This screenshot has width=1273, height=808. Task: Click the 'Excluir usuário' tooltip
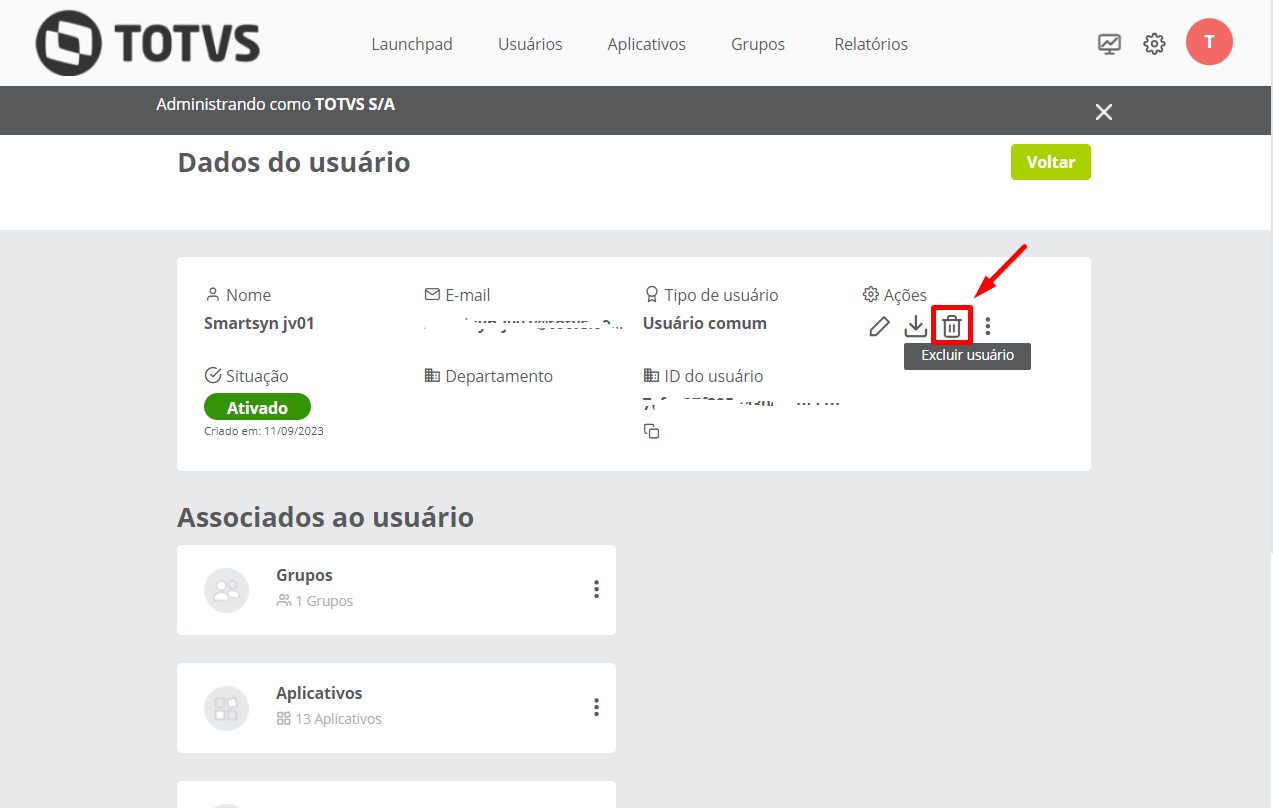pos(967,355)
